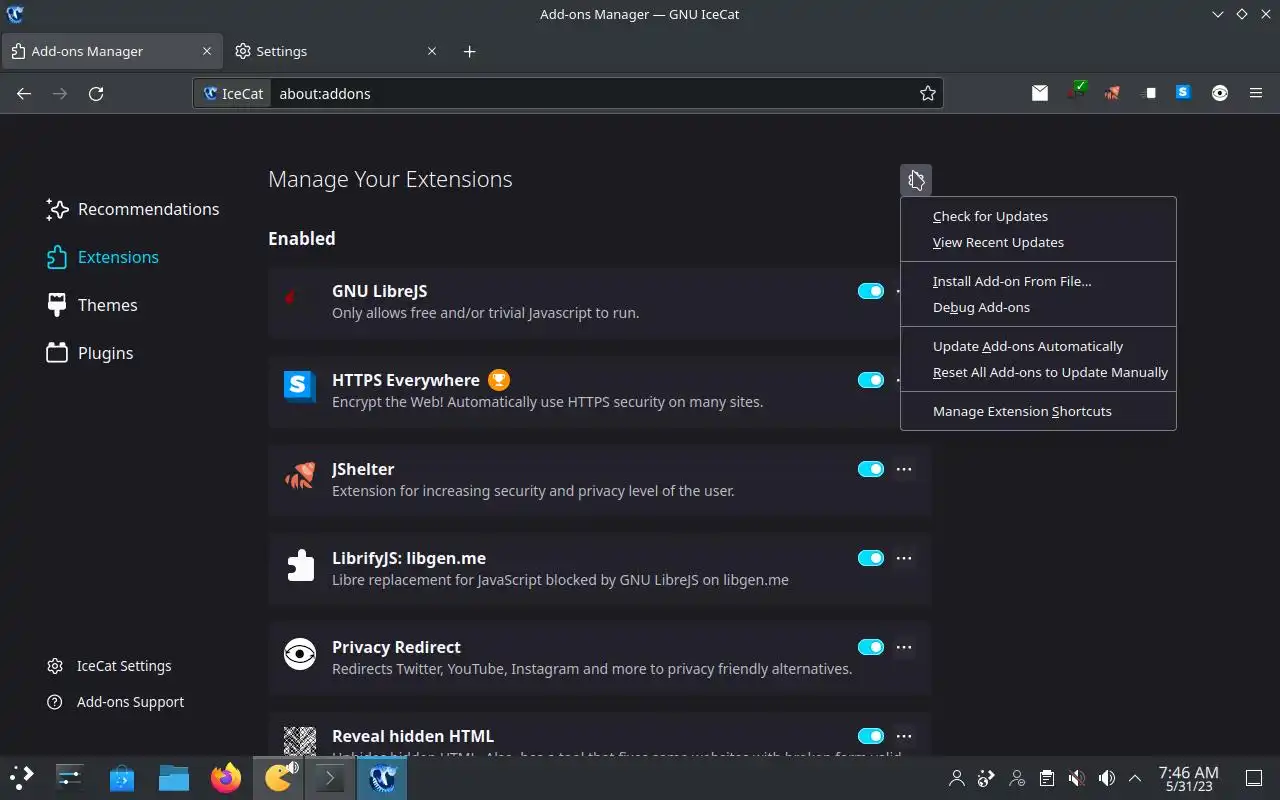Open IceCat Settings link
Screen dimensions: 1280x800
(109, 666)
